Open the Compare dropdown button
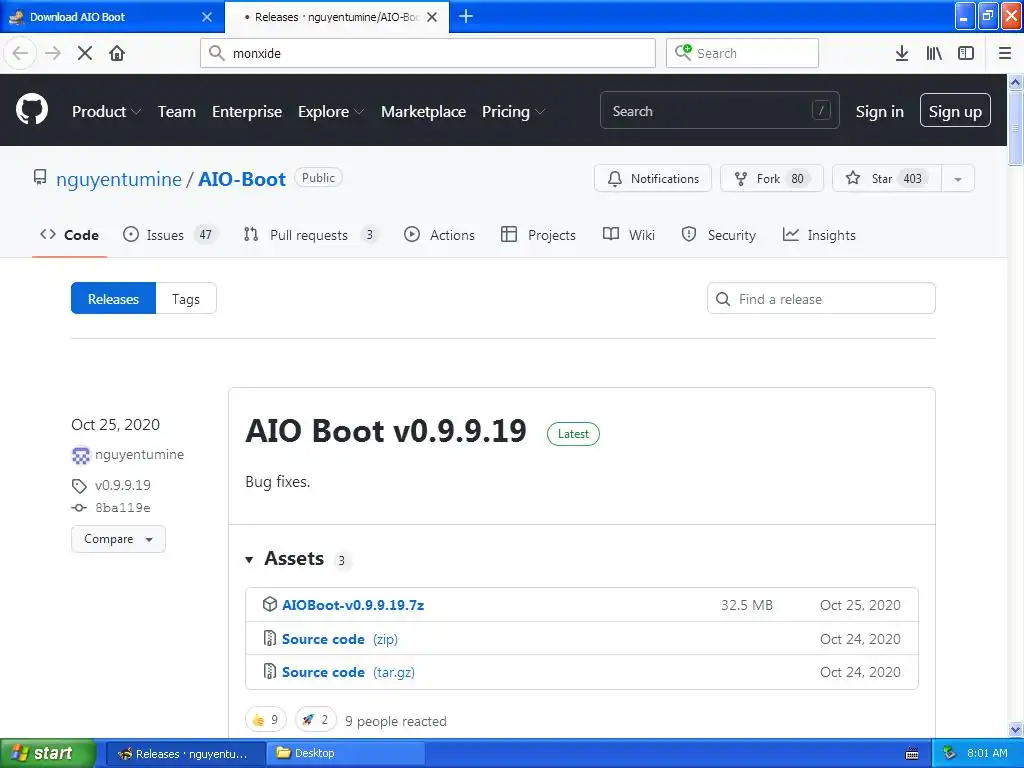The width and height of the screenshot is (1024, 768). (118, 539)
